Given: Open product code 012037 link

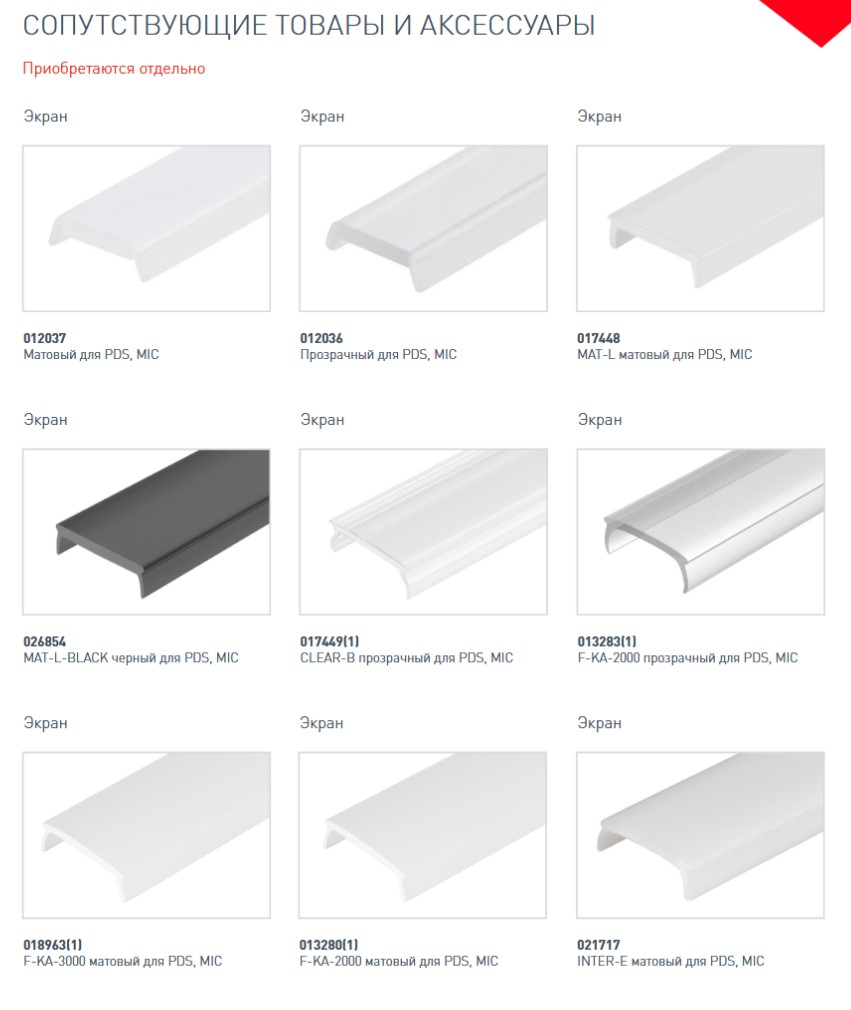Looking at the screenshot, I should pyautogui.click(x=44, y=338).
